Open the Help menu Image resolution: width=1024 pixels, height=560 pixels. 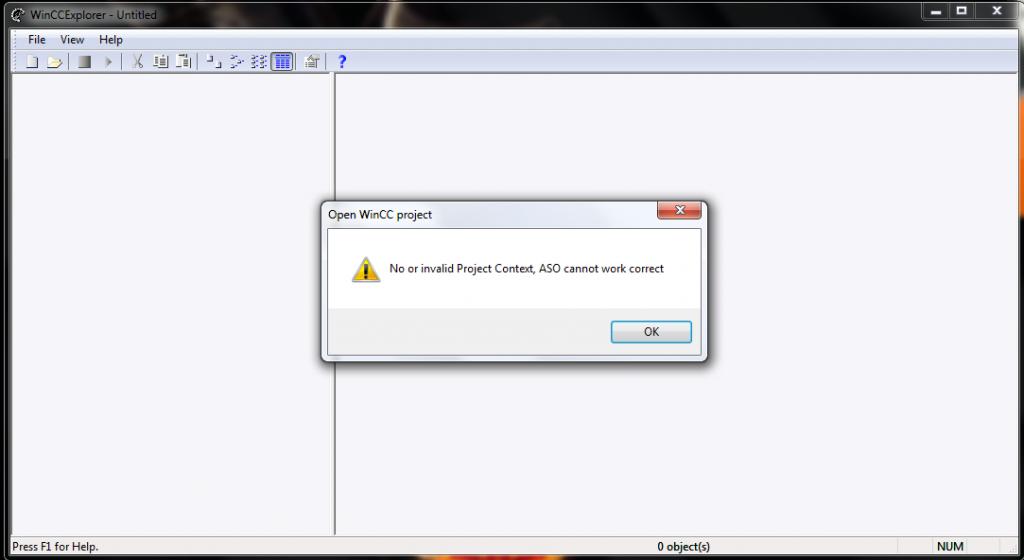tap(111, 40)
